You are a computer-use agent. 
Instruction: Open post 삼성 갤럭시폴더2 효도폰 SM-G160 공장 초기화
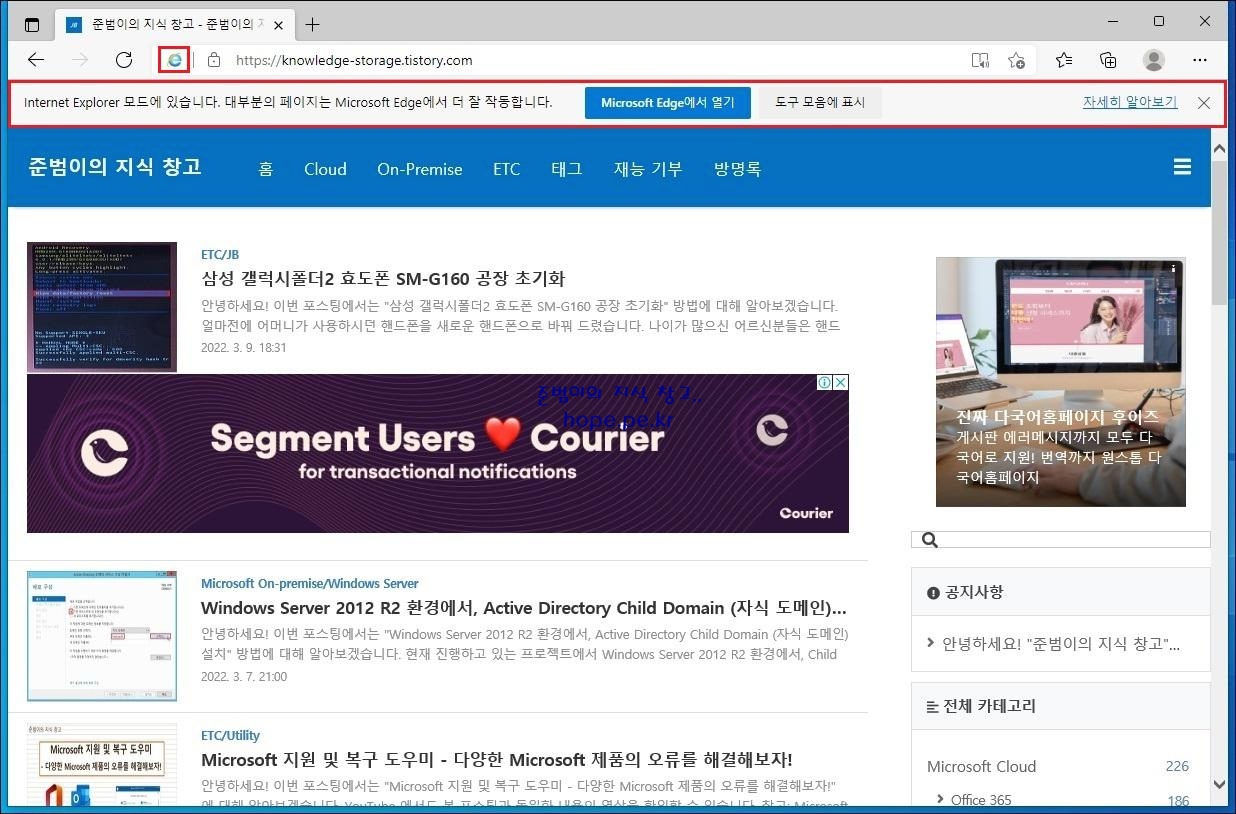[x=383, y=278]
